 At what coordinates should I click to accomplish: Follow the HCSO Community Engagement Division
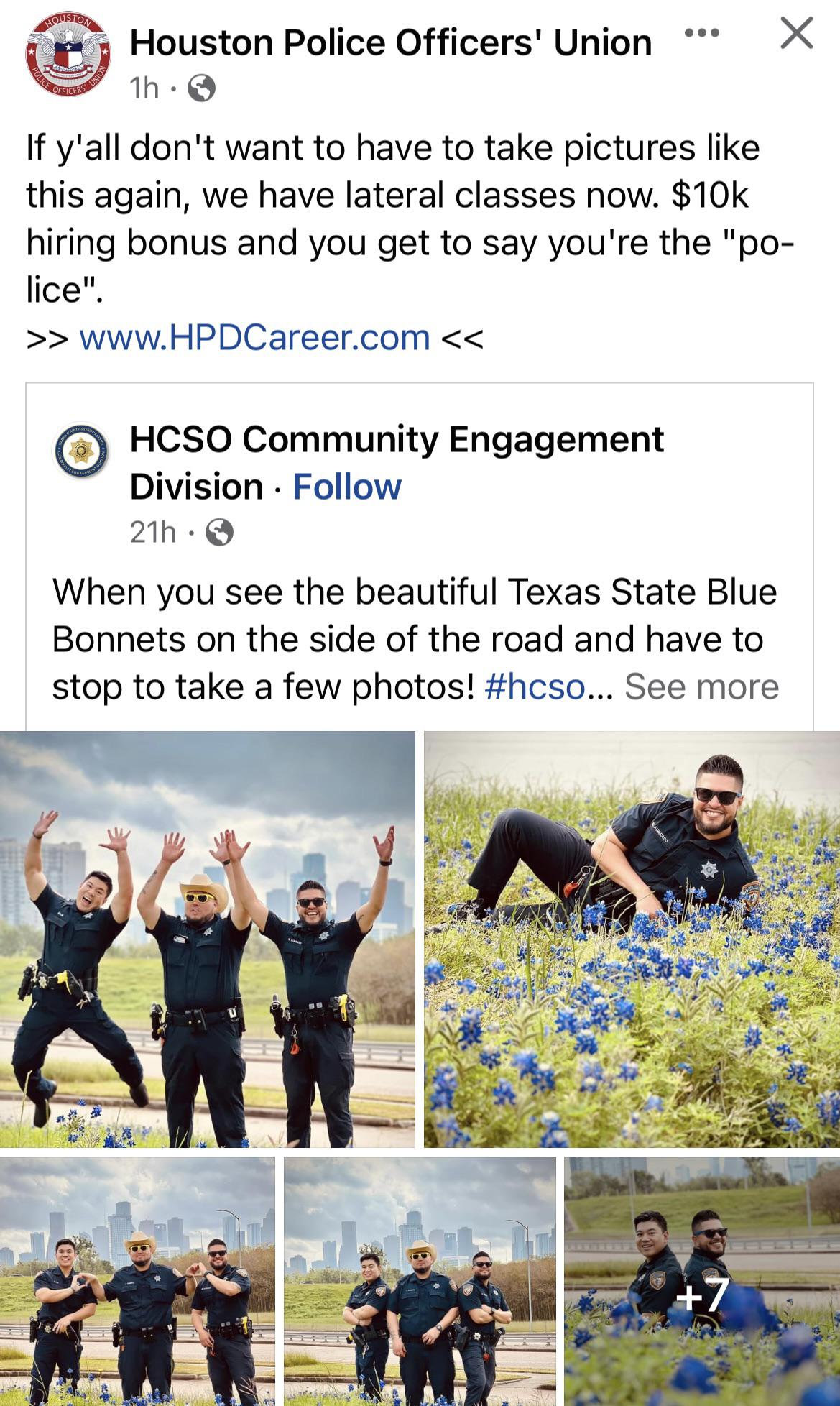347,487
